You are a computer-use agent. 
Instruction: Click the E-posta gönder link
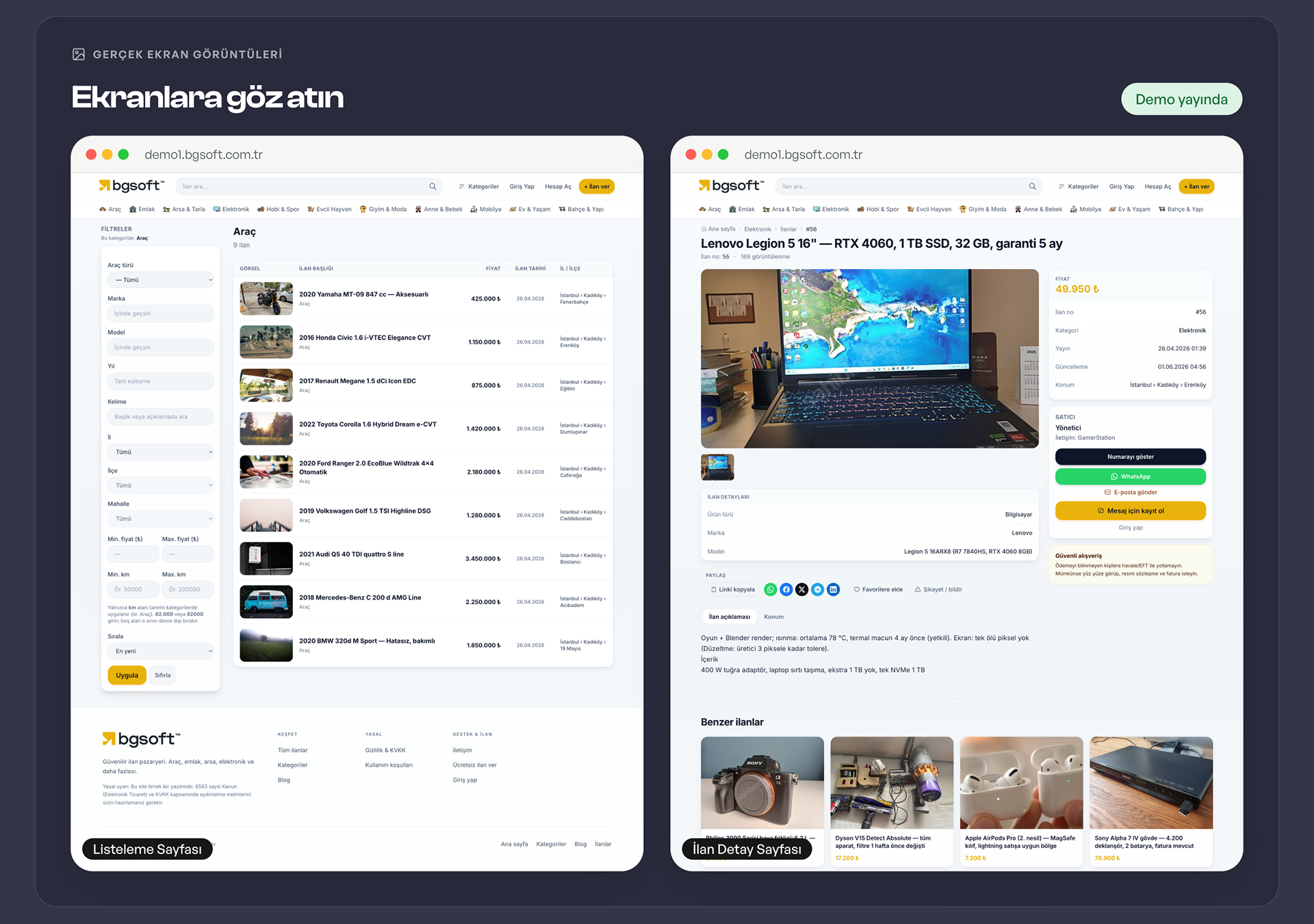click(x=1131, y=492)
